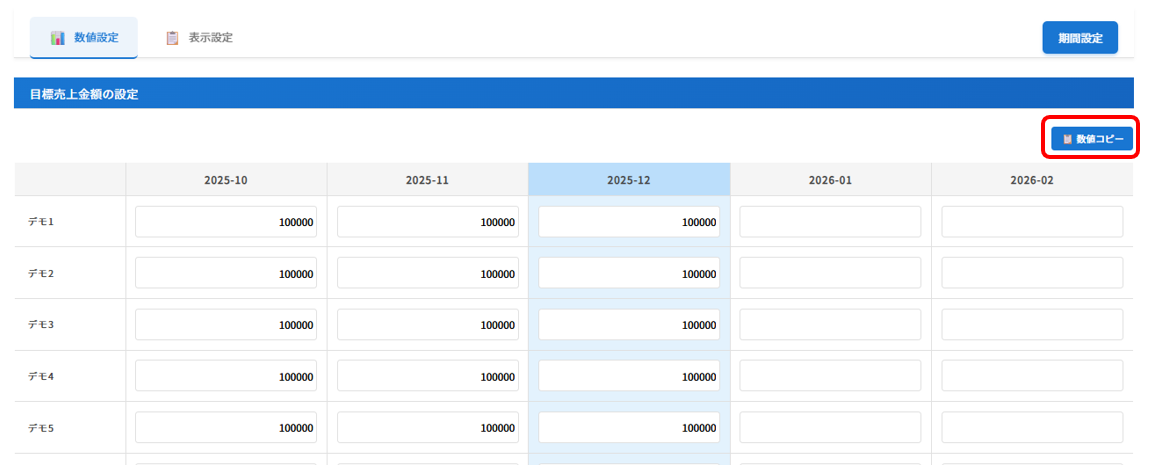Focus デモ5 field for 2026-02
The width and height of the screenshot is (1154, 465).
tap(1031, 428)
